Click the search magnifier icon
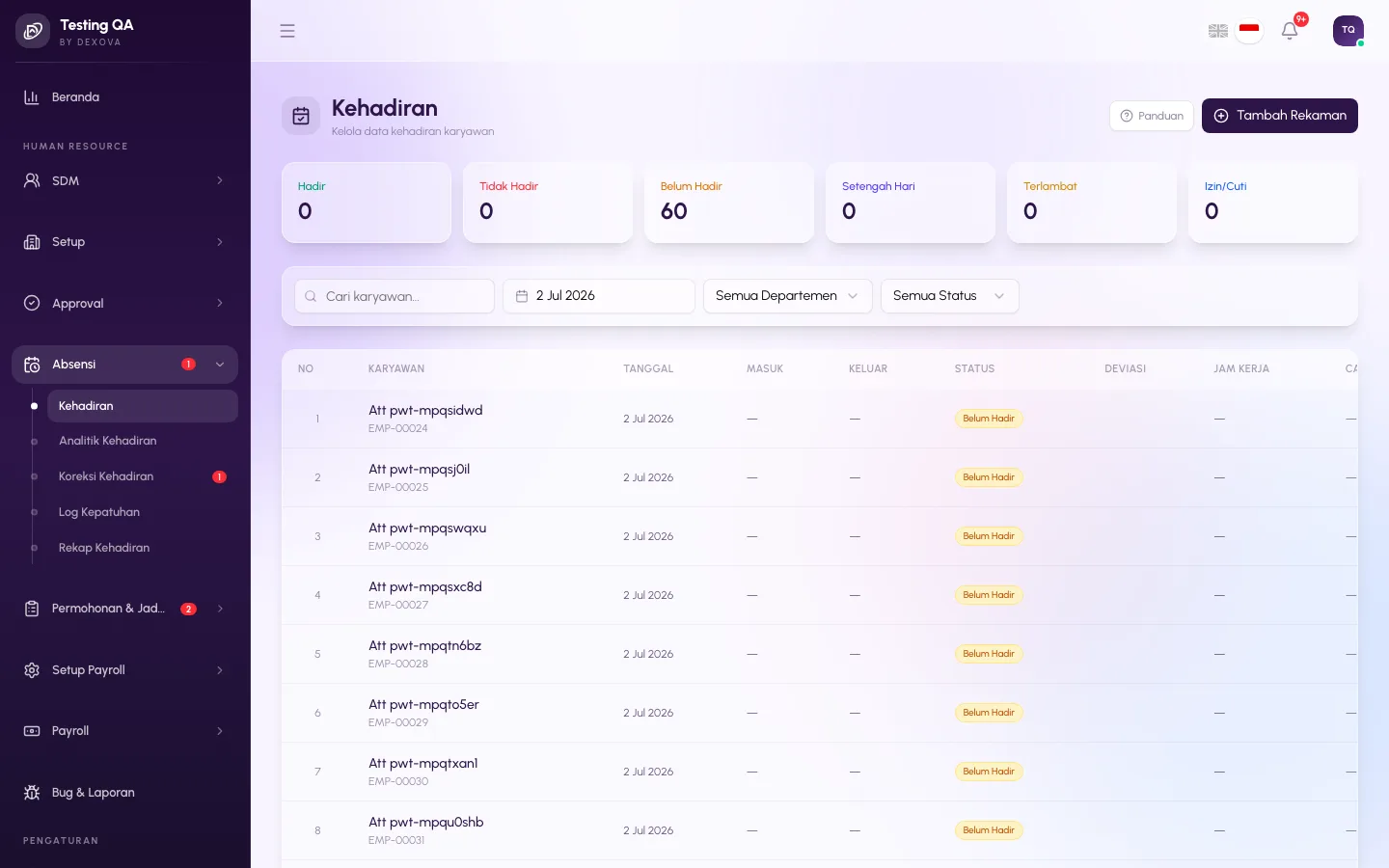Screen dimensions: 1389x868 (x=311, y=296)
